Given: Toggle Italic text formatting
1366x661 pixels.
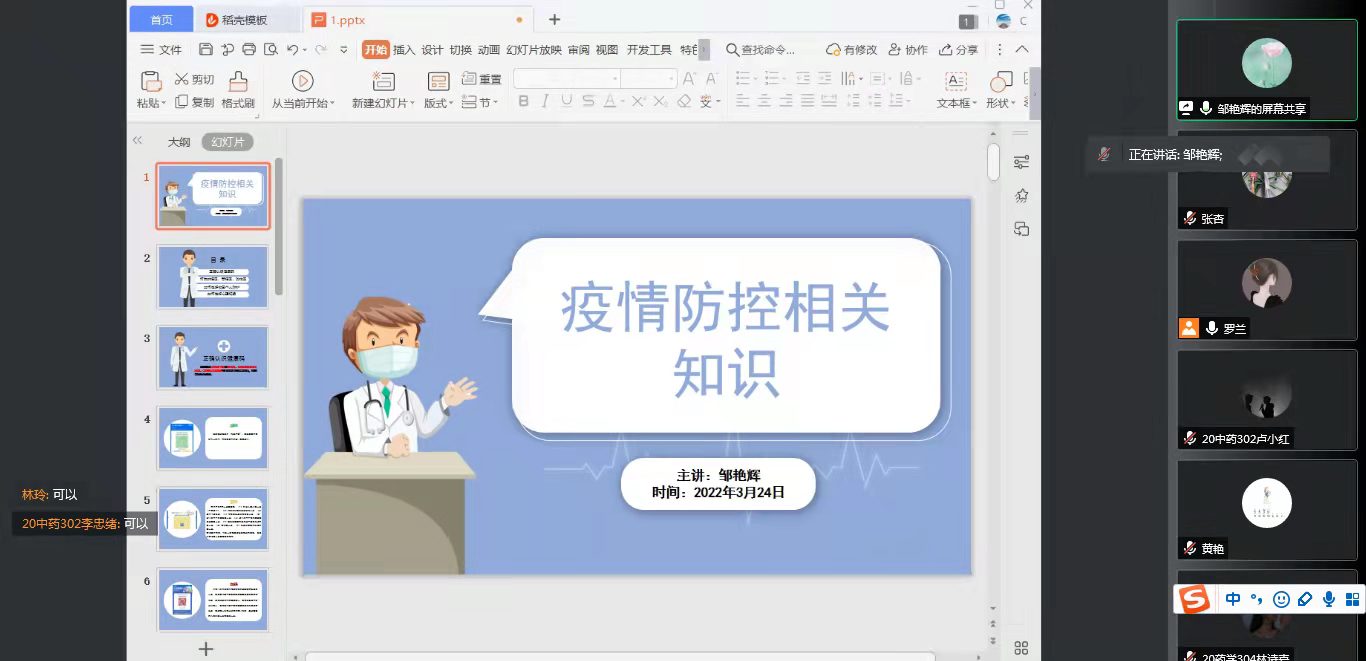Looking at the screenshot, I should click(545, 101).
